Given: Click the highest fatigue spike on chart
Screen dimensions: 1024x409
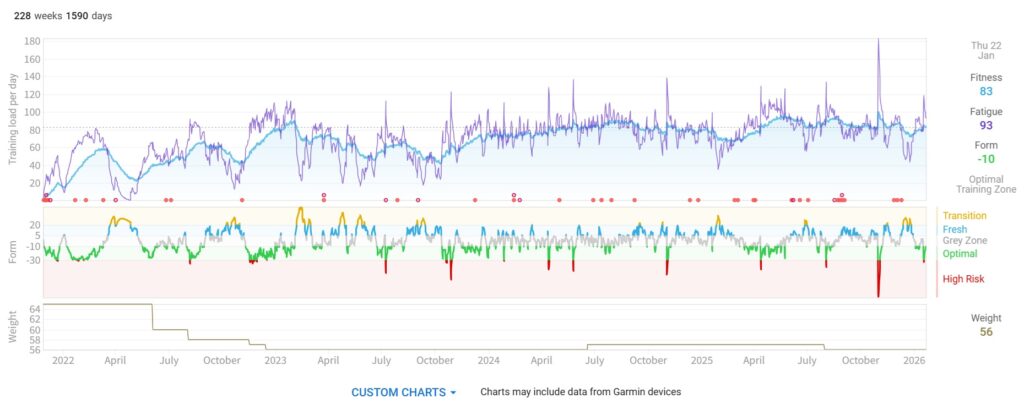Looking at the screenshot, I should point(878,42).
